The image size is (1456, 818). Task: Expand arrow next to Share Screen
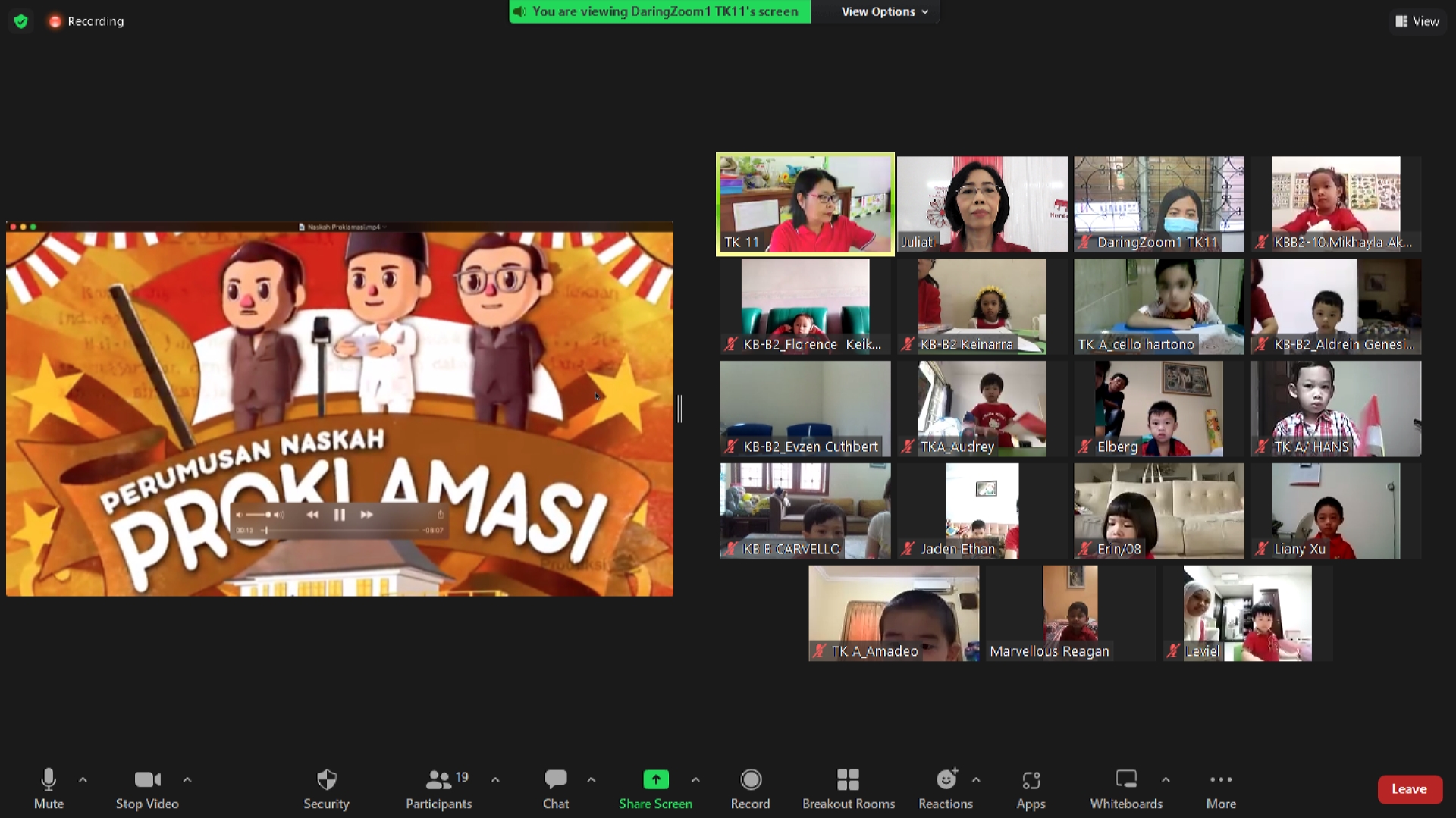coord(695,779)
